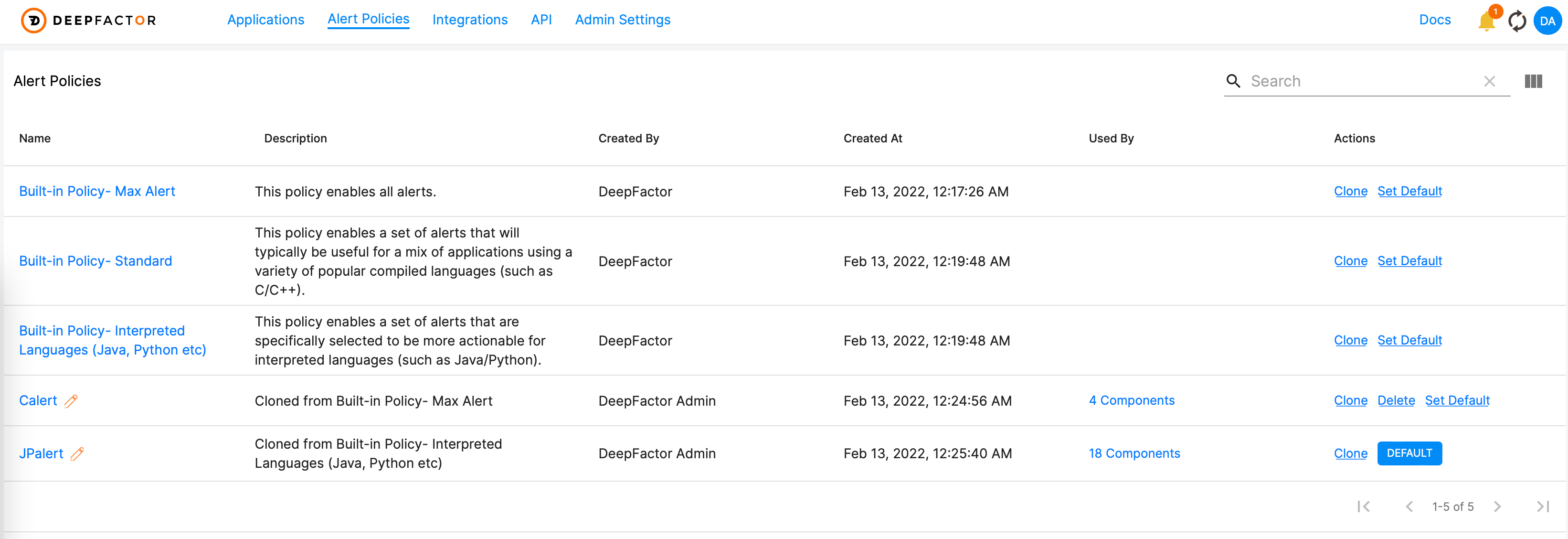Click the Standard policy description text

tap(413, 261)
